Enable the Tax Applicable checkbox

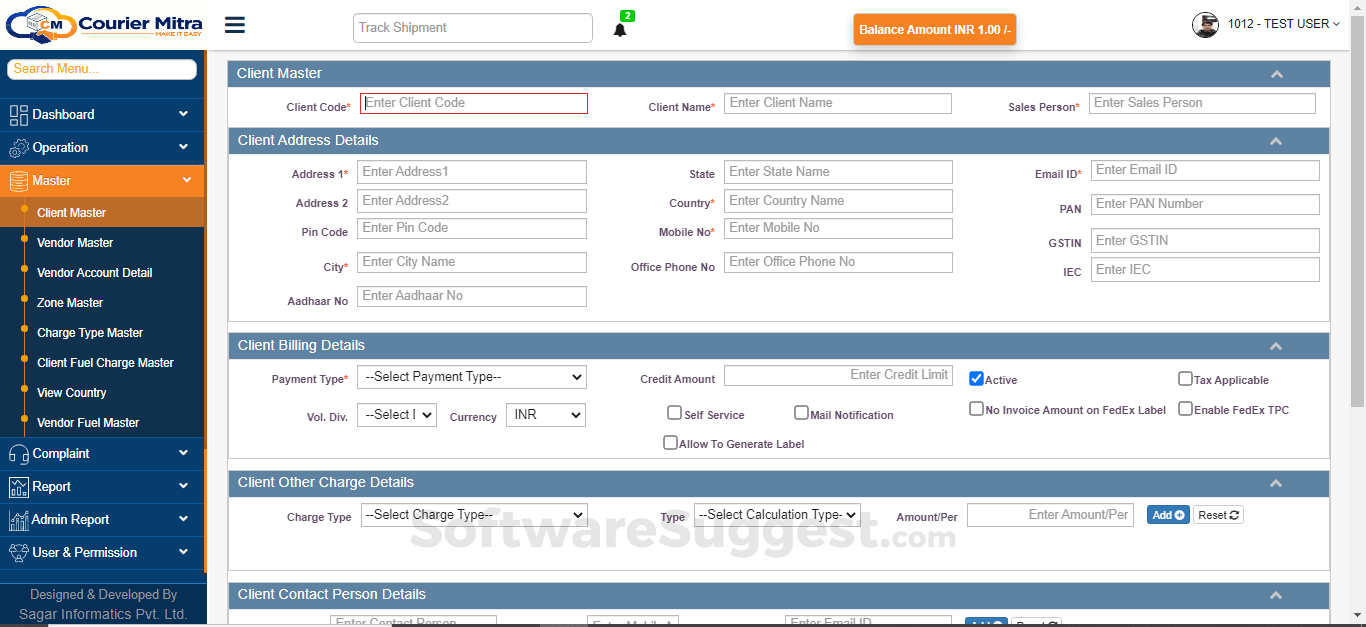click(x=1185, y=379)
